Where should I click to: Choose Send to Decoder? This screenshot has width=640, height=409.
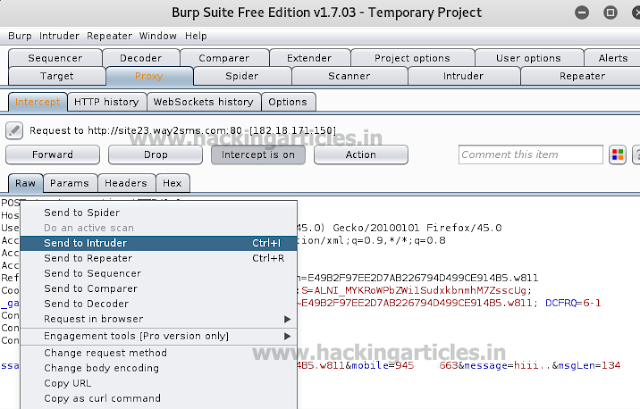159,304
